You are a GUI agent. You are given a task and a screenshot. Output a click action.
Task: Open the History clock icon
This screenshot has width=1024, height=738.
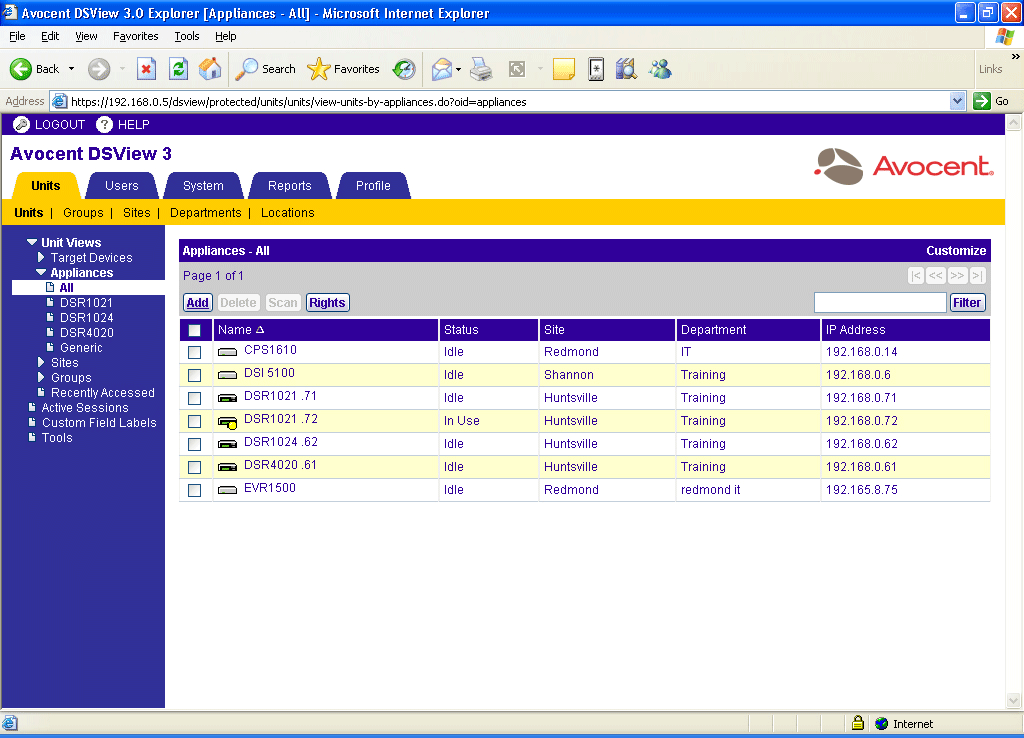click(404, 69)
